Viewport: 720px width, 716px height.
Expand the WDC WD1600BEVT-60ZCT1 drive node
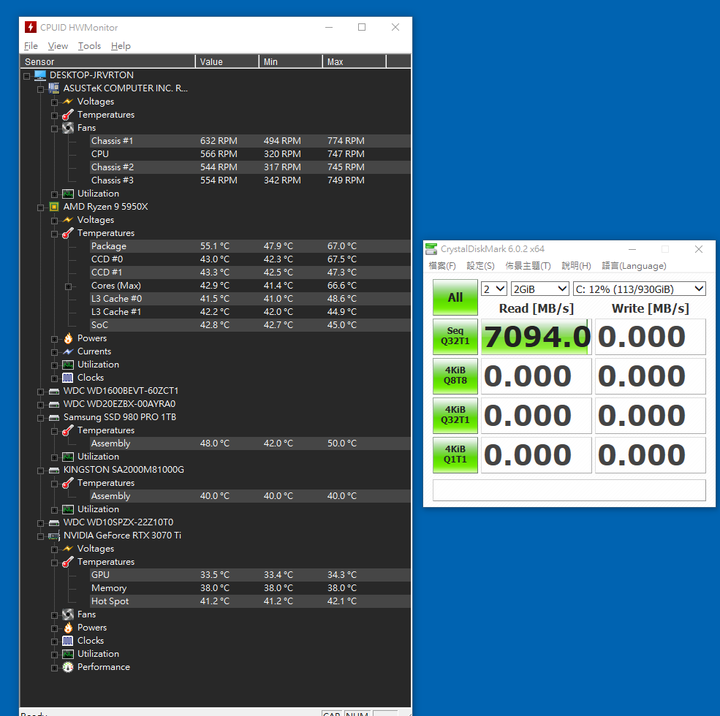tap(40, 392)
